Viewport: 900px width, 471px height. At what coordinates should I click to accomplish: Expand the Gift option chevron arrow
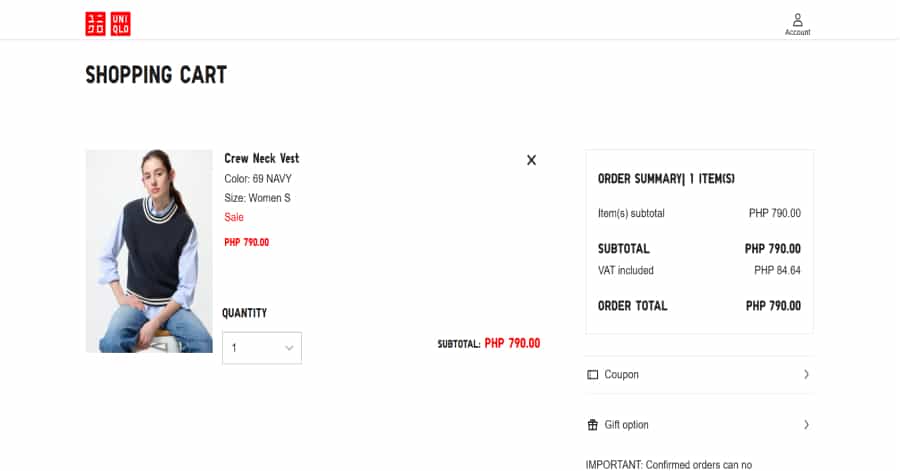[x=806, y=425]
